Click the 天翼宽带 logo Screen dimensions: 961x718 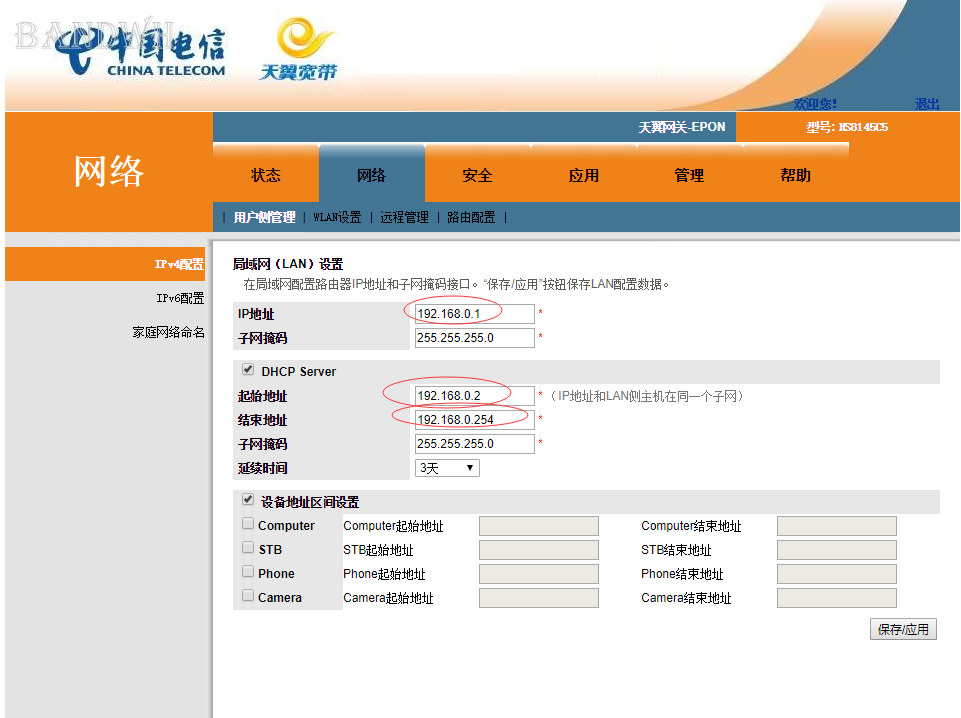coord(298,50)
